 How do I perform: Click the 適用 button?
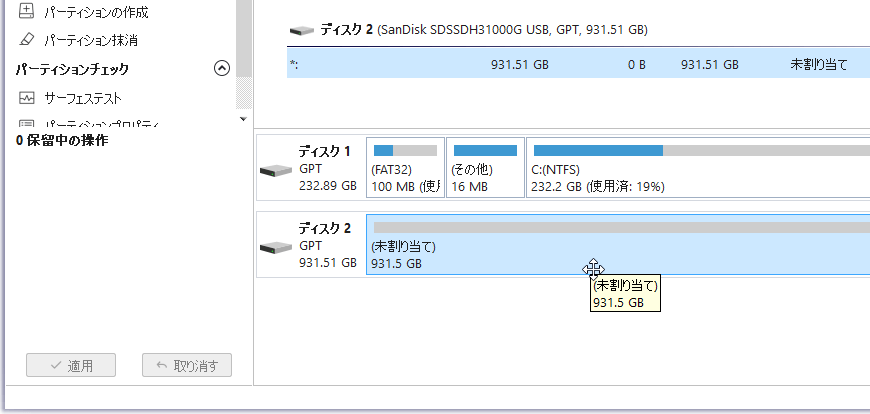(x=71, y=365)
